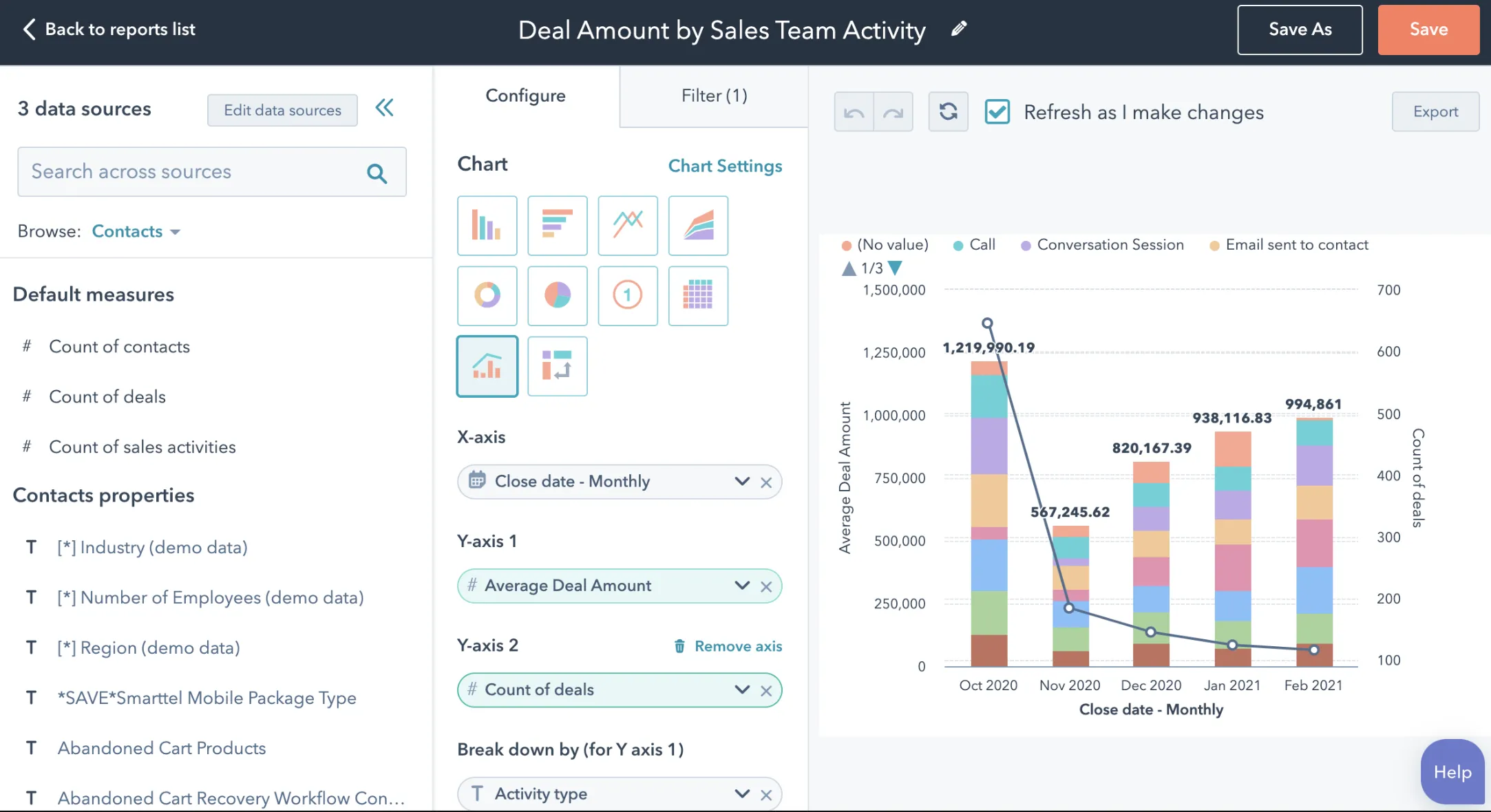
Task: Click the undo arrow icon
Action: point(854,111)
